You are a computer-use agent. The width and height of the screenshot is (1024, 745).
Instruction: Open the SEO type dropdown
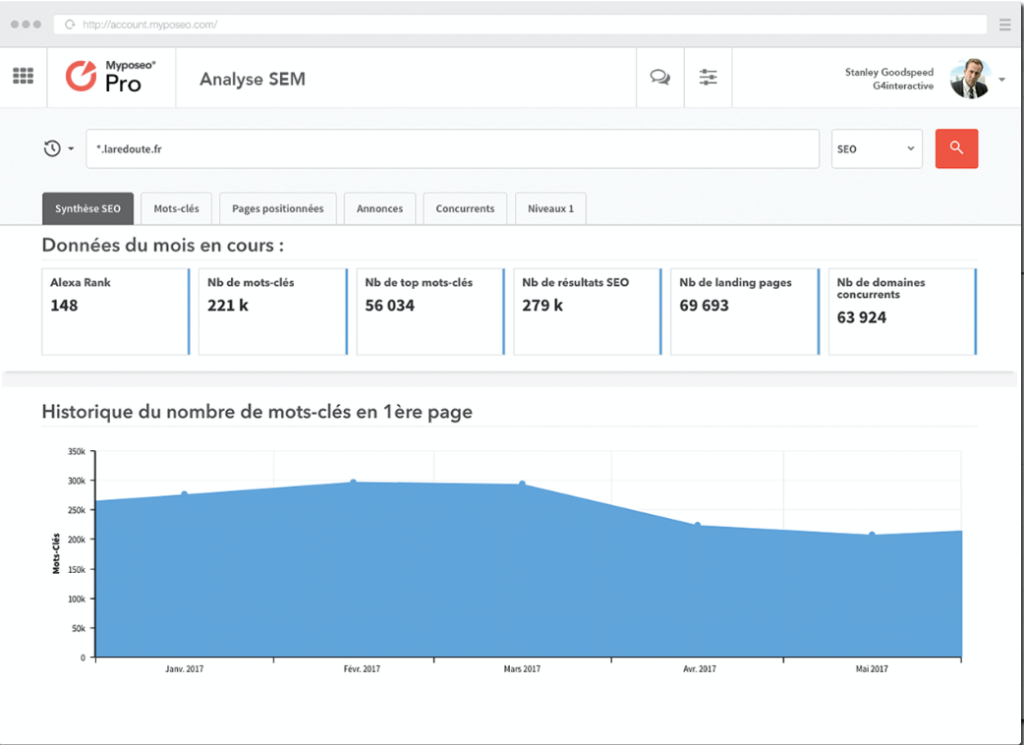click(876, 149)
